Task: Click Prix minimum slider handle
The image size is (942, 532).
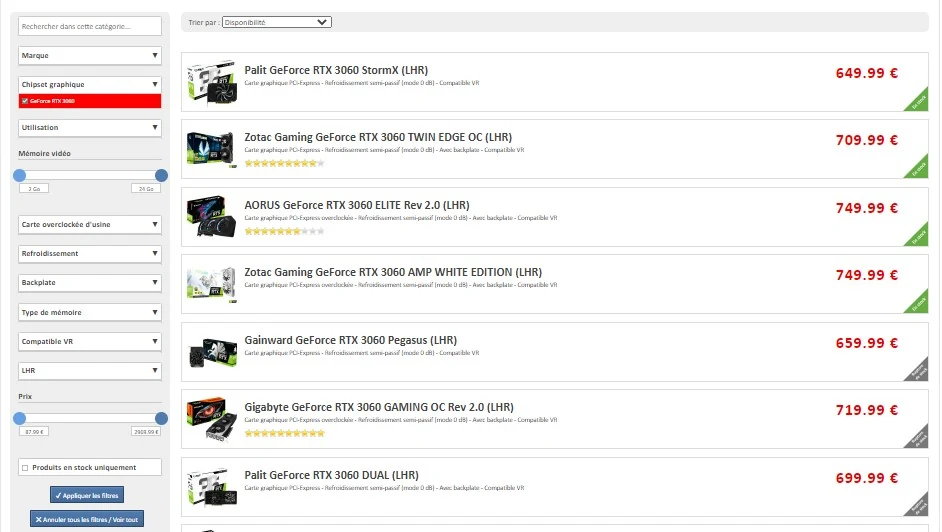Action: 20,419
